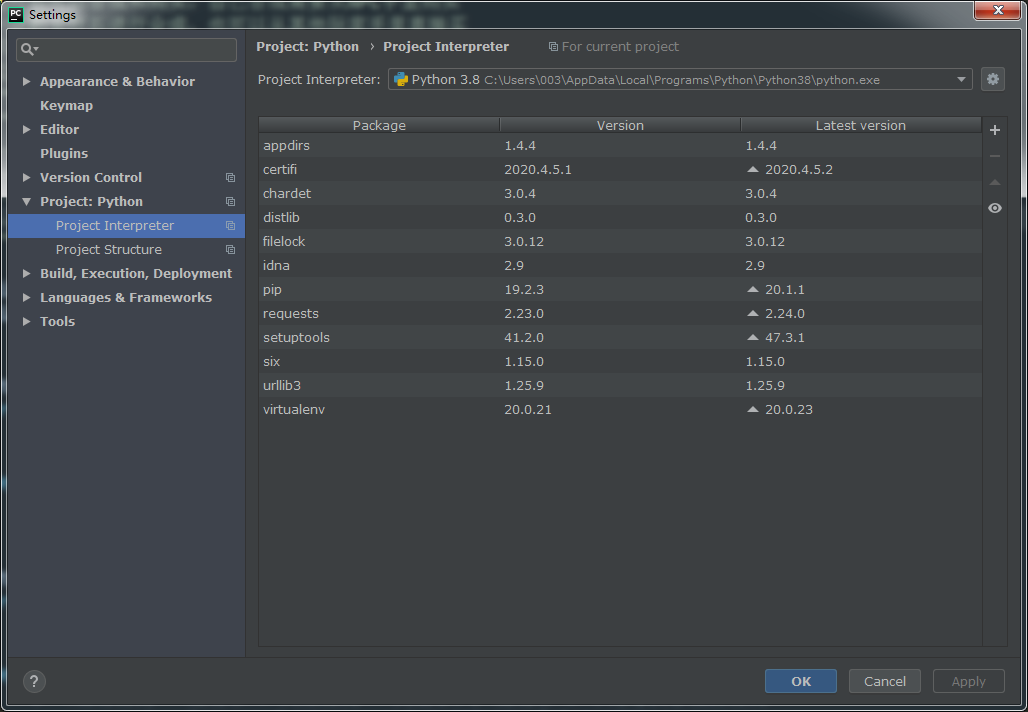Select the filelock package row

coord(620,241)
